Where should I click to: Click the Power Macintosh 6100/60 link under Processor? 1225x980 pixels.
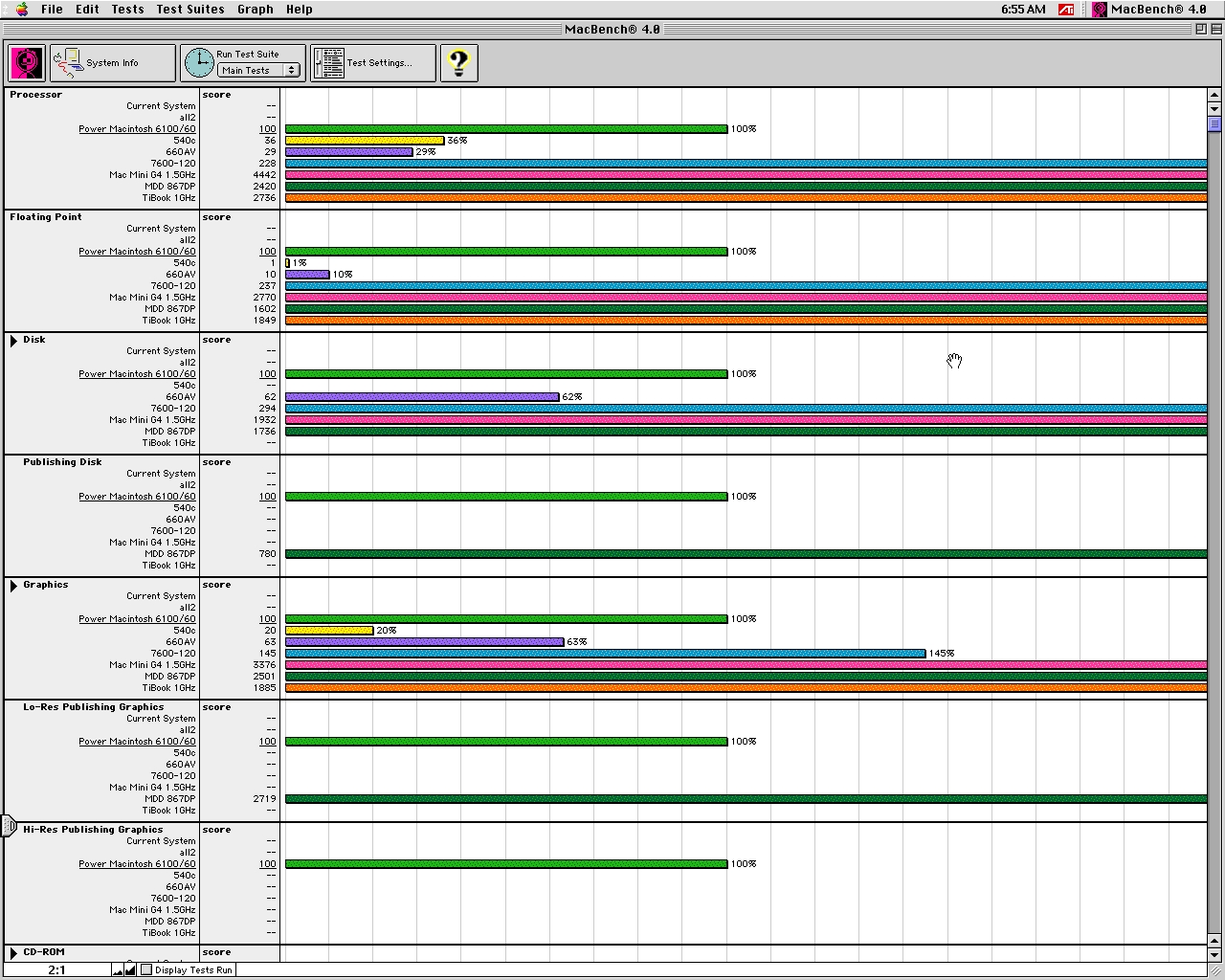tap(137, 129)
